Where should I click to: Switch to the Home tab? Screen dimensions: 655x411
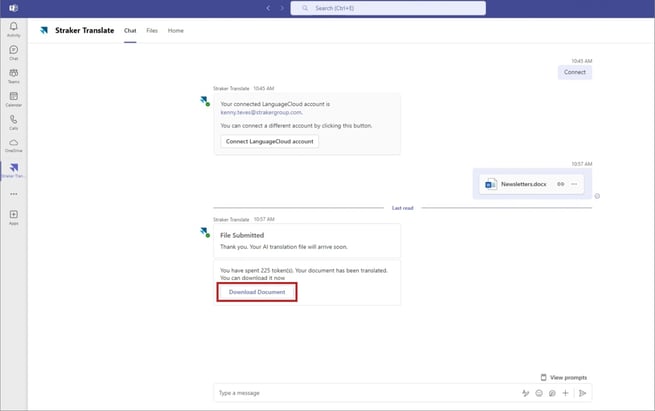click(x=175, y=30)
